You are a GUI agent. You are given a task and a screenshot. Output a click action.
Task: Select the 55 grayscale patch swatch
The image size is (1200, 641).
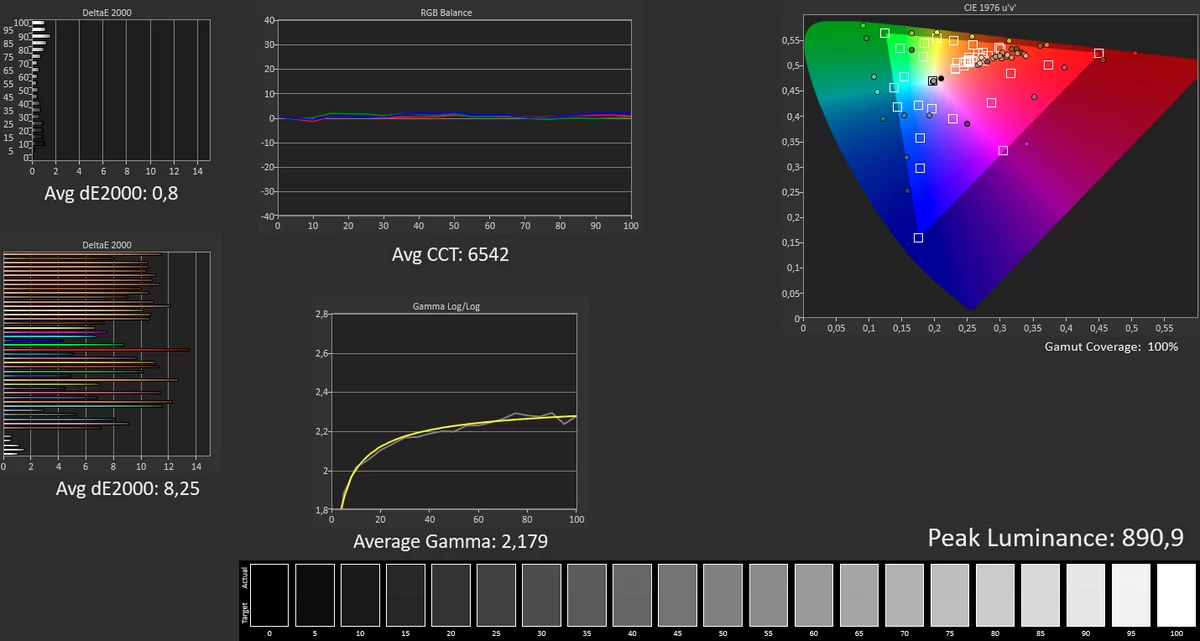[x=768, y=595]
